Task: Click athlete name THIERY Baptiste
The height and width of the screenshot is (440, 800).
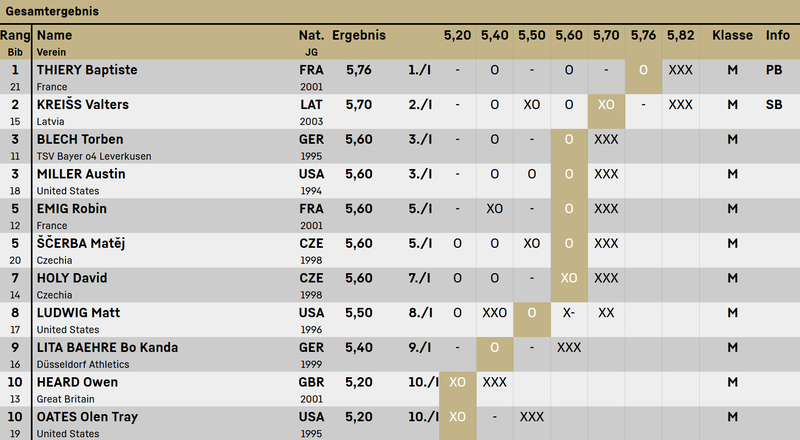Action: (x=87, y=70)
